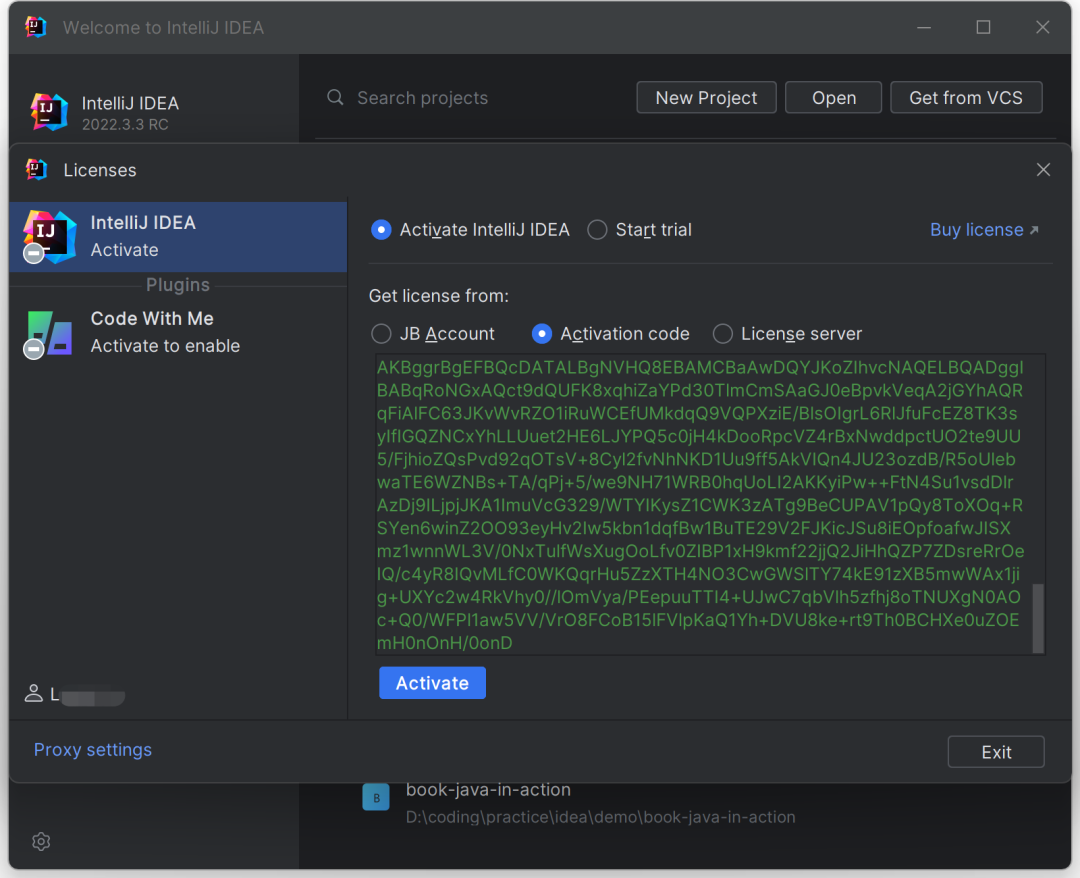Click the Code With Me plugin icon
The width and height of the screenshot is (1080, 878).
[x=50, y=333]
